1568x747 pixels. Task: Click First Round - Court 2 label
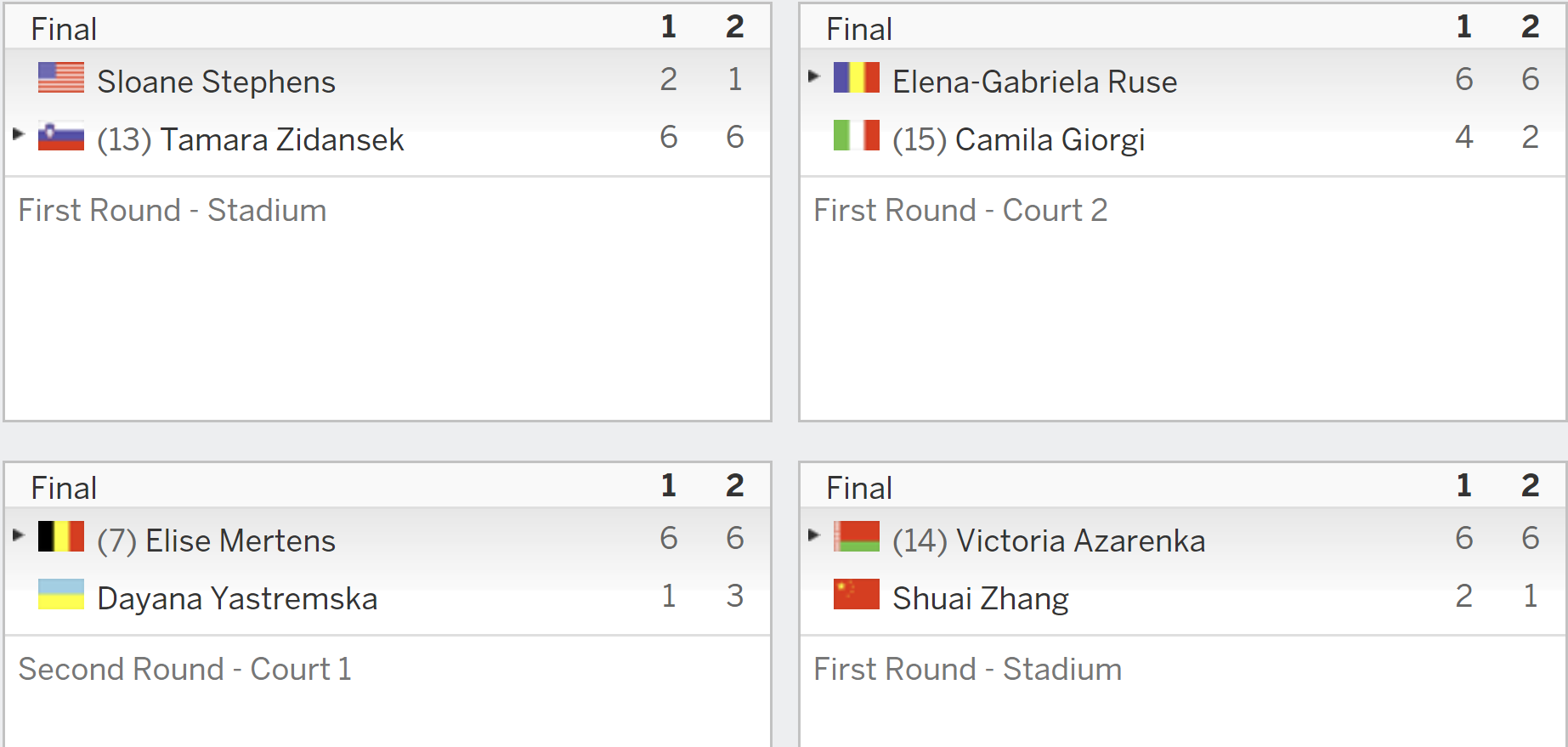click(x=960, y=210)
